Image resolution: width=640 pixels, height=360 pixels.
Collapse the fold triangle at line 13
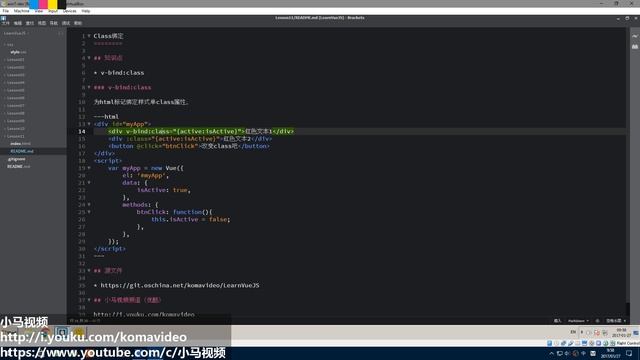point(89,124)
